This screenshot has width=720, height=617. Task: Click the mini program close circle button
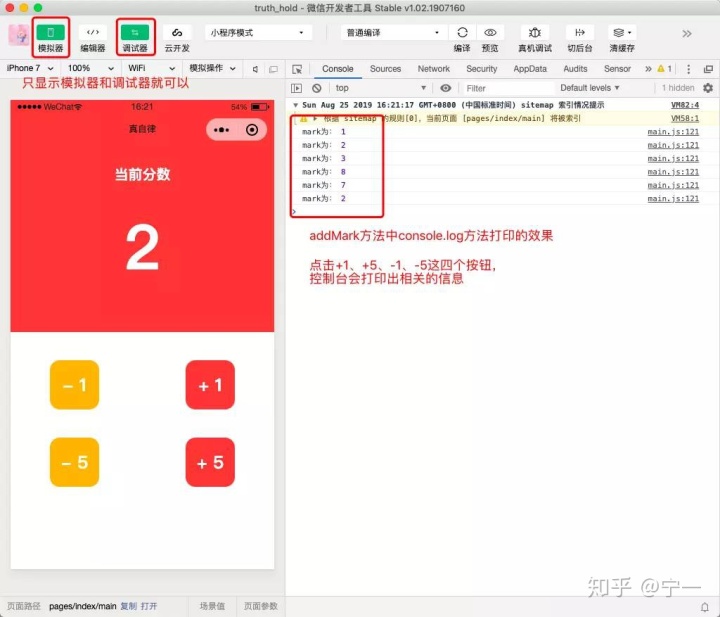(x=252, y=130)
